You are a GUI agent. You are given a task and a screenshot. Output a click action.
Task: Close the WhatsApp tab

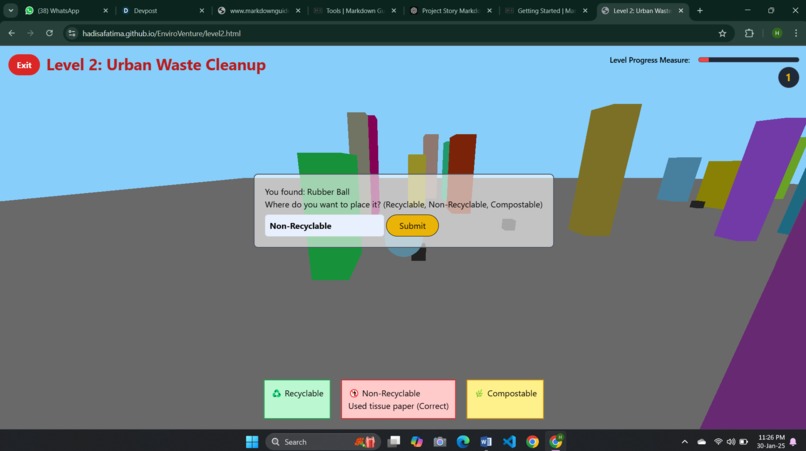click(105, 10)
